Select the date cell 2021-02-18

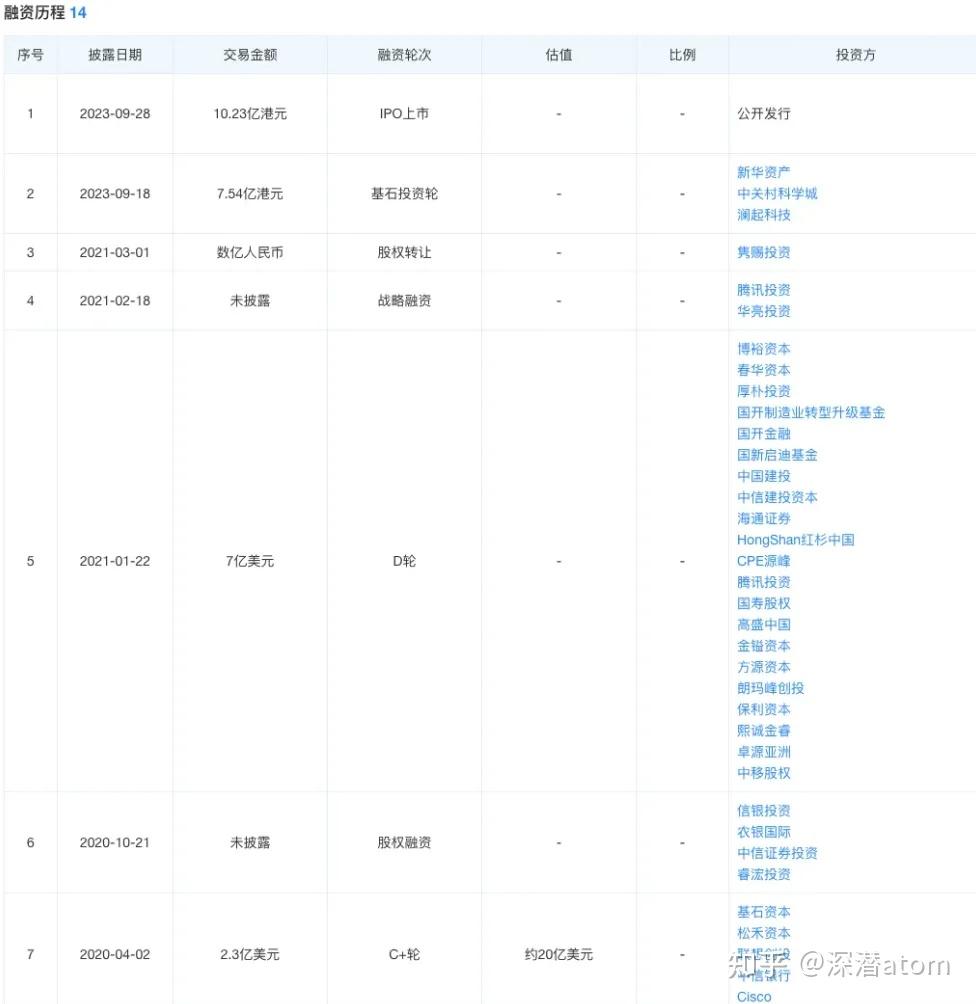tap(115, 300)
